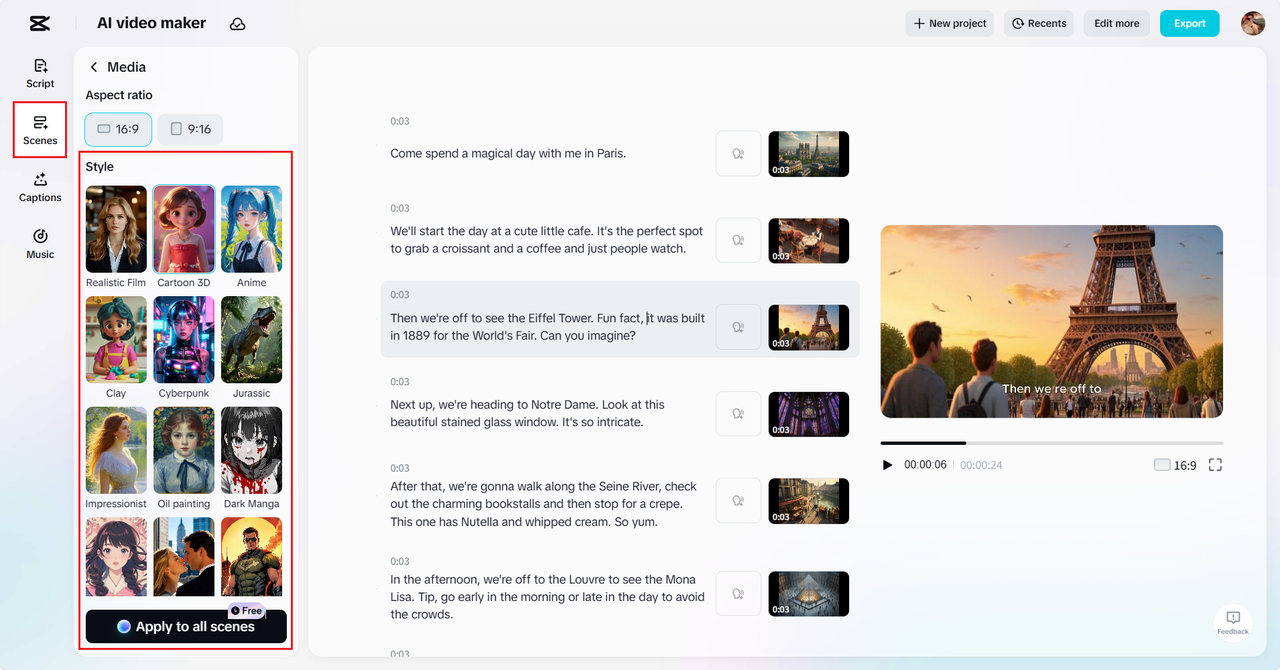Open the Seine River scene thumbnail
The height and width of the screenshot is (670, 1280).
click(808, 501)
